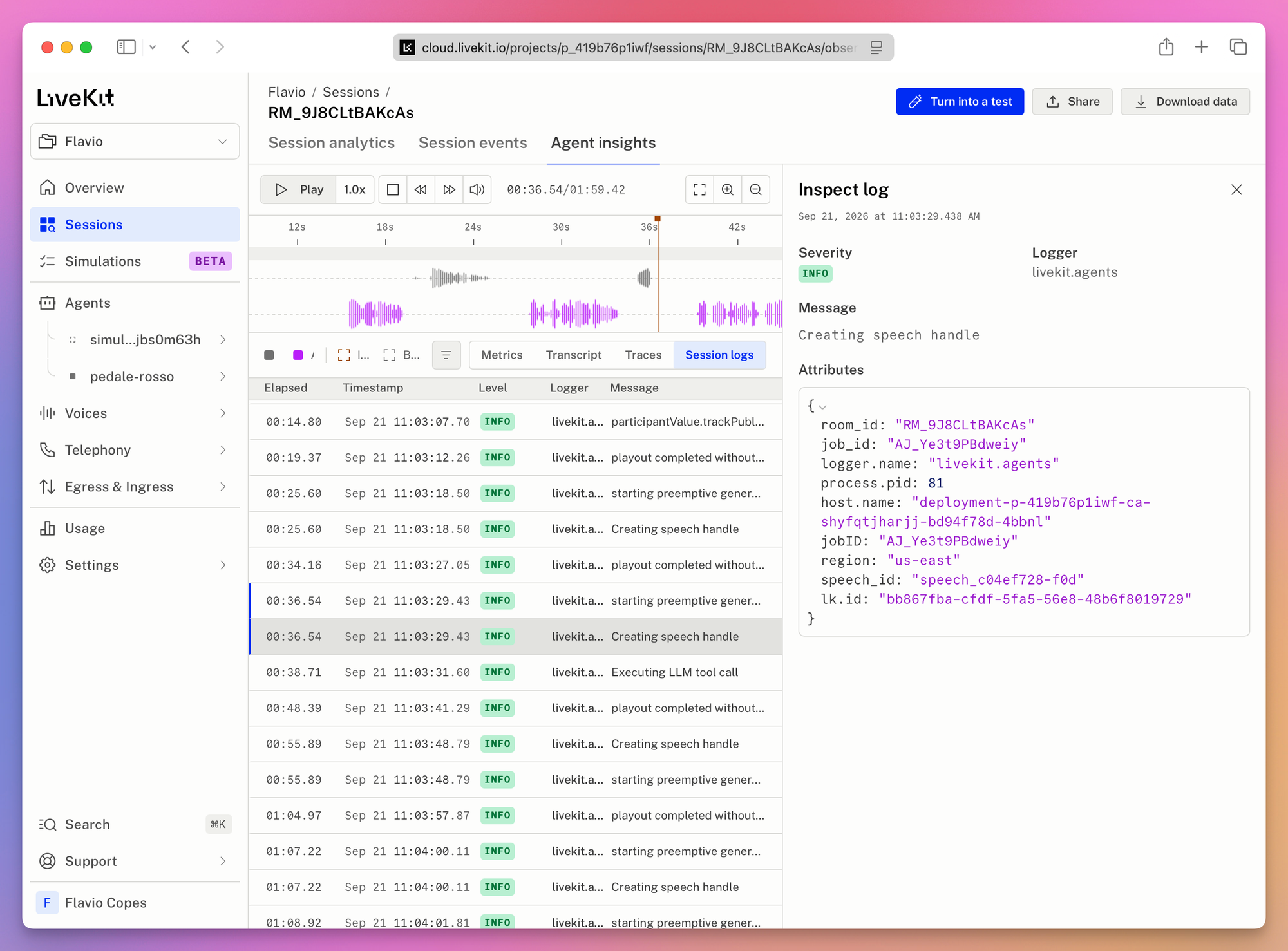Open Simulations in the sidebar
Screen dimensions: 1288x951
[135, 261]
